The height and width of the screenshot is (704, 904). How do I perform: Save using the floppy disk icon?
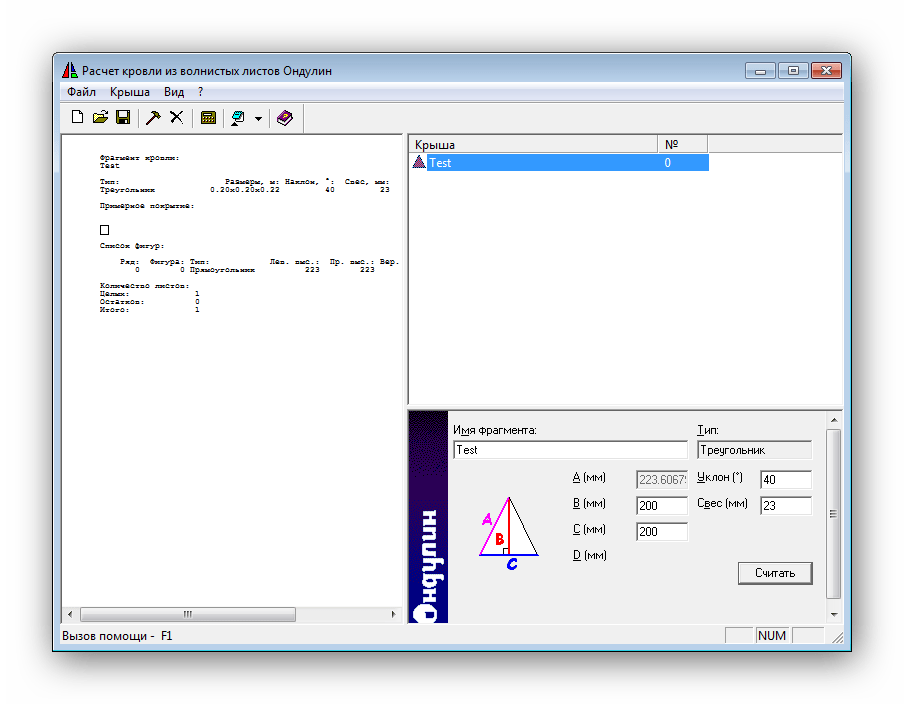pyautogui.click(x=123, y=118)
